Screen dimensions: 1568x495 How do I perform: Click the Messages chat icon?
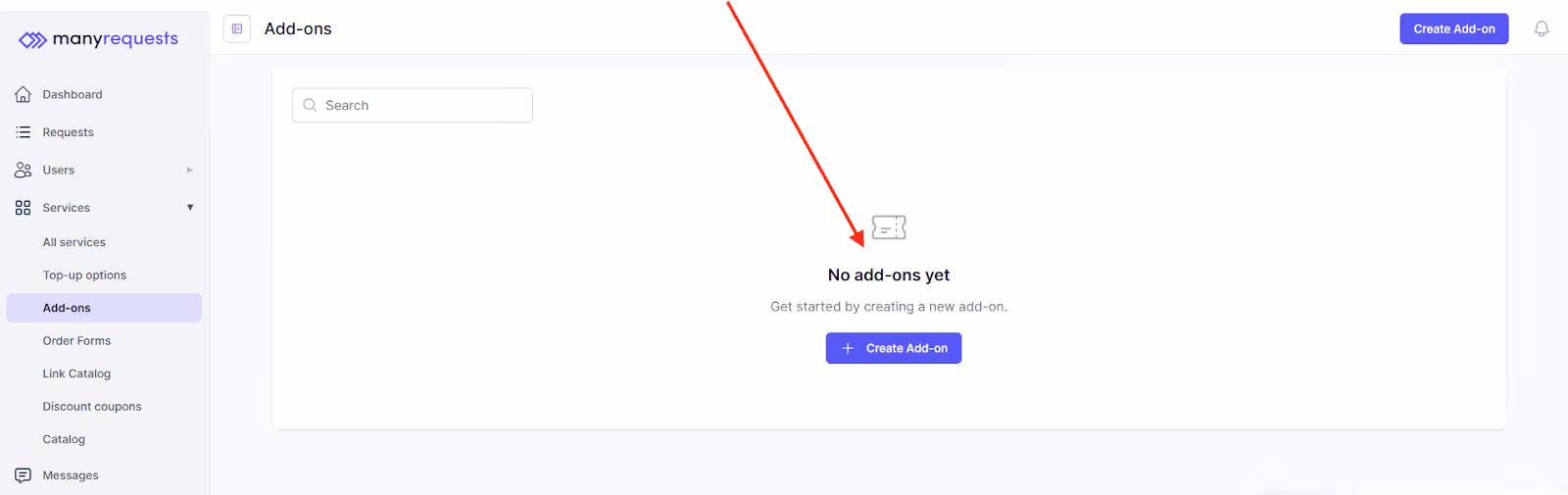click(24, 475)
